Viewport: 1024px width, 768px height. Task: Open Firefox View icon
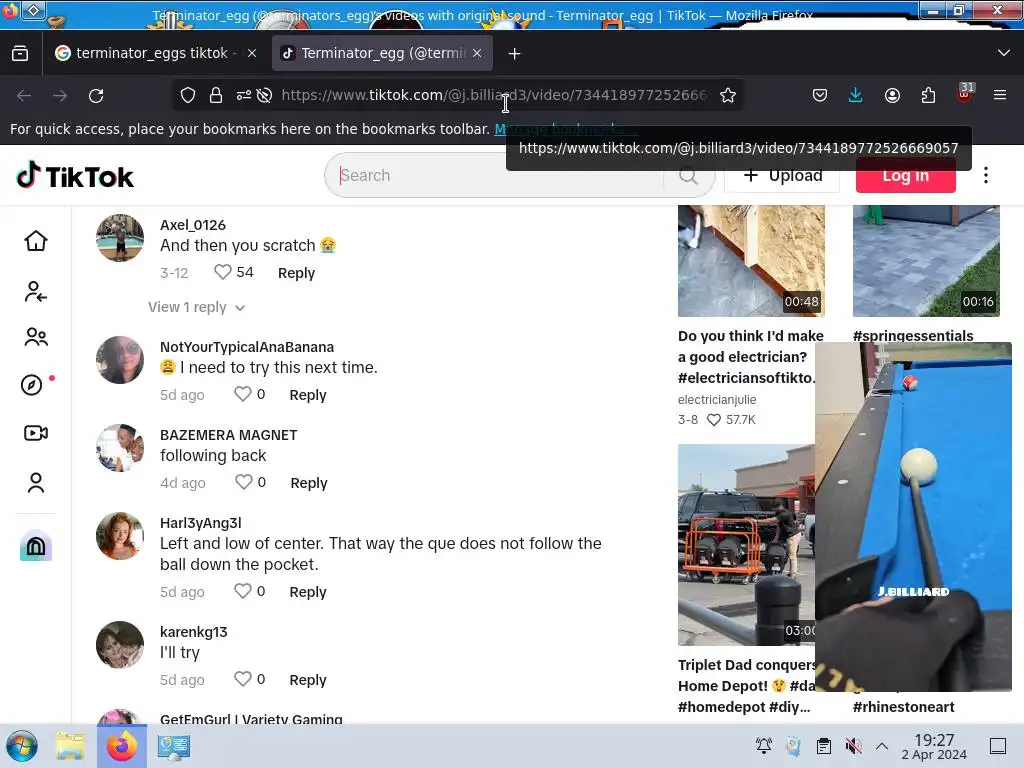click(x=20, y=54)
